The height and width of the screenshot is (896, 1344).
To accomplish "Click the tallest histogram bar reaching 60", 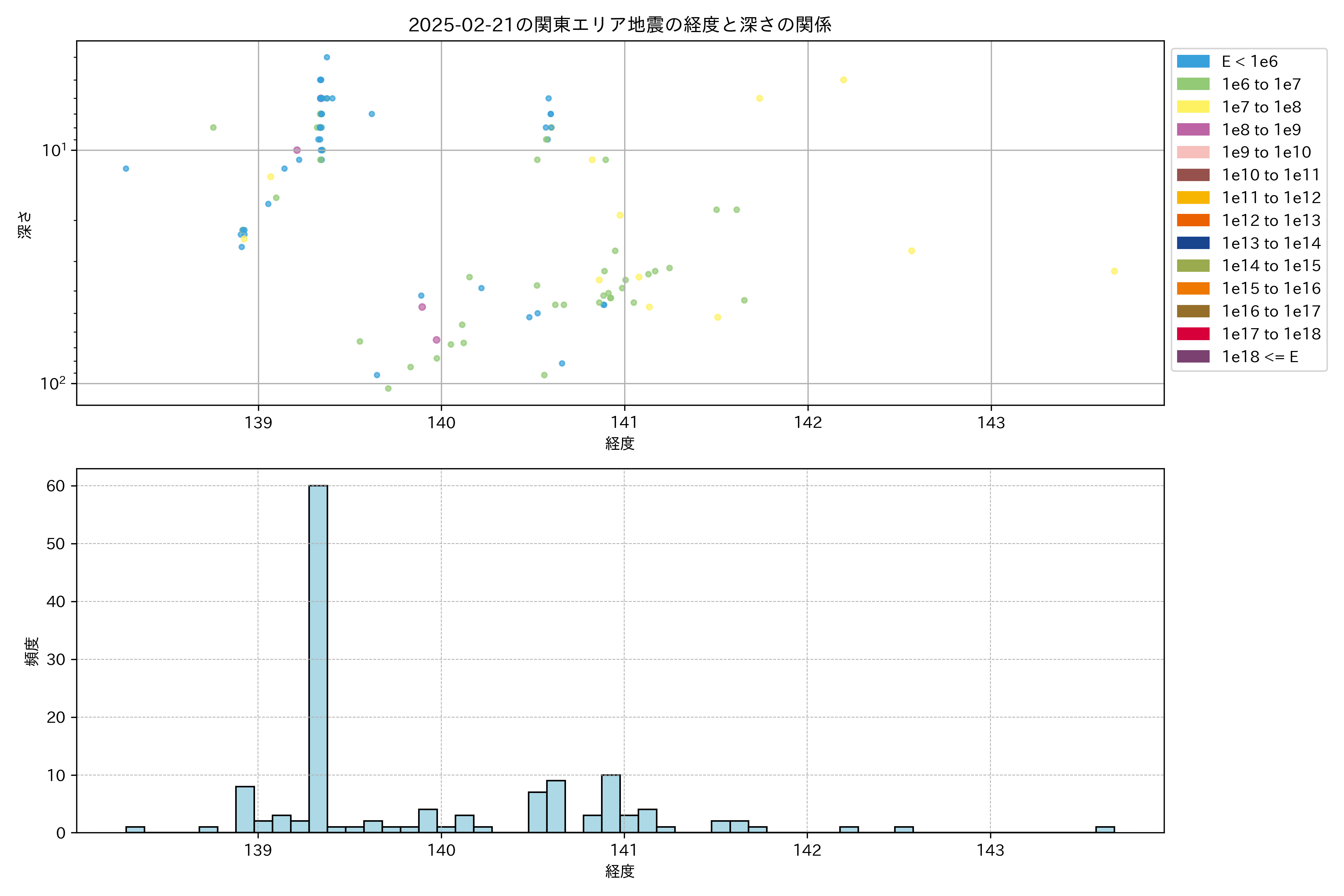I will click(x=318, y=657).
